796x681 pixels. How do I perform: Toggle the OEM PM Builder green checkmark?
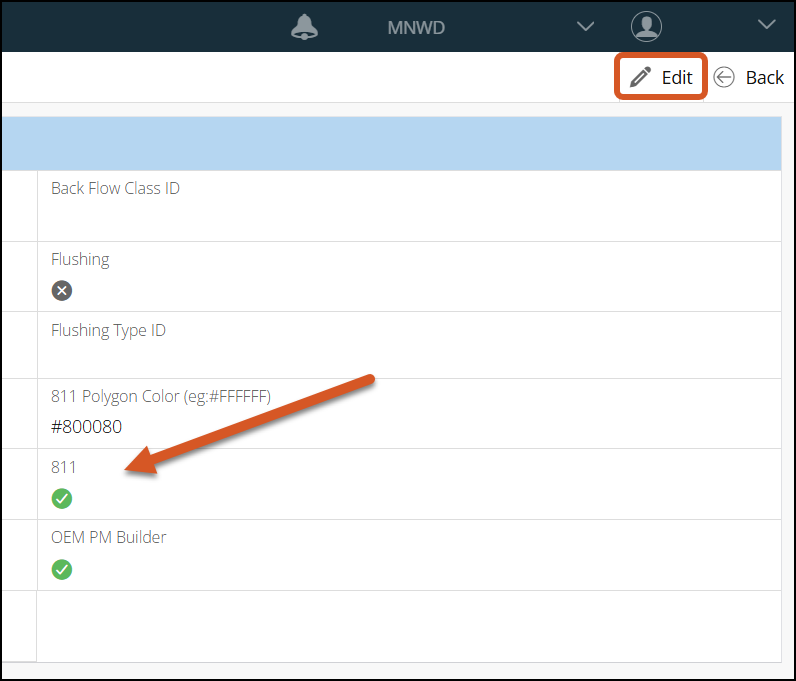pos(62,569)
